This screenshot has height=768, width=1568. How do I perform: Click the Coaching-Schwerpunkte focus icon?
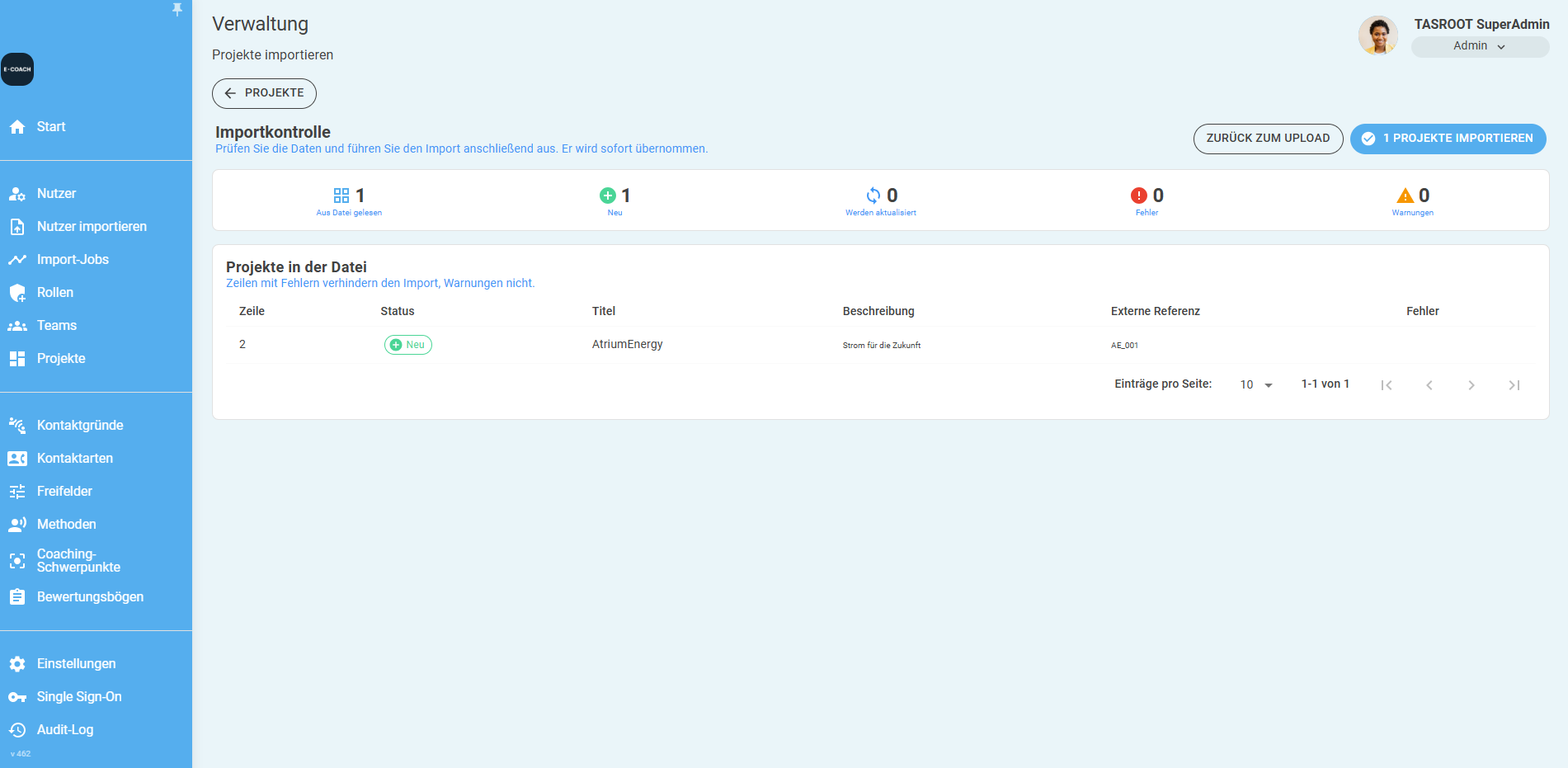click(17, 561)
